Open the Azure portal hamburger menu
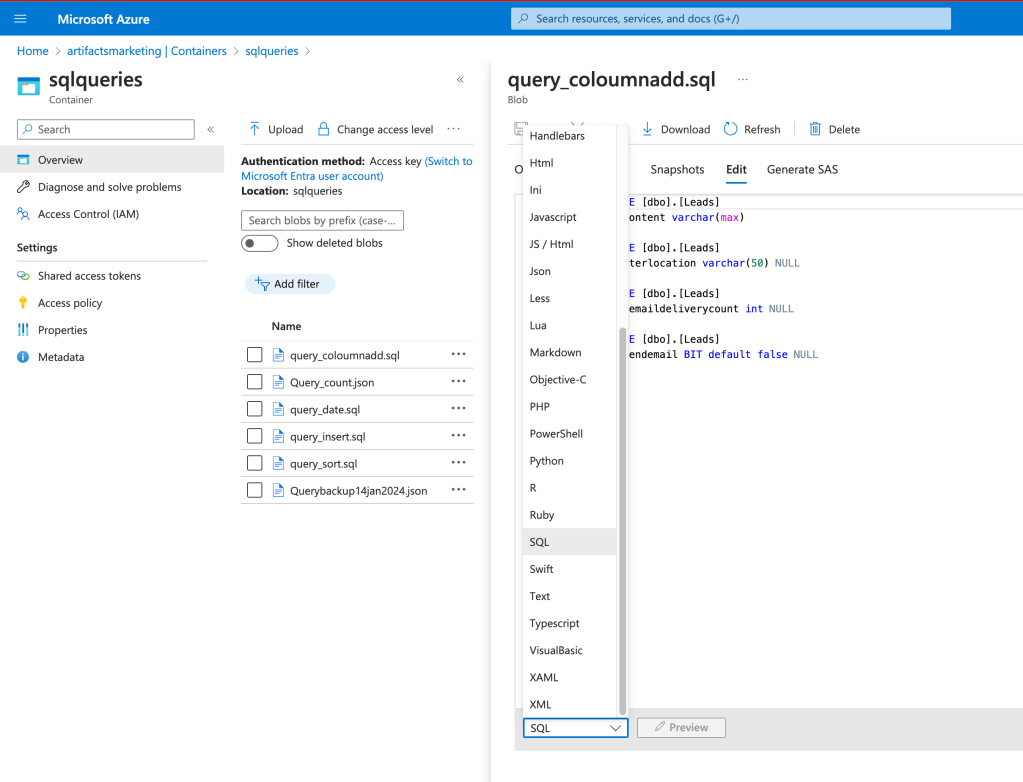The width and height of the screenshot is (1023, 782). (x=20, y=19)
